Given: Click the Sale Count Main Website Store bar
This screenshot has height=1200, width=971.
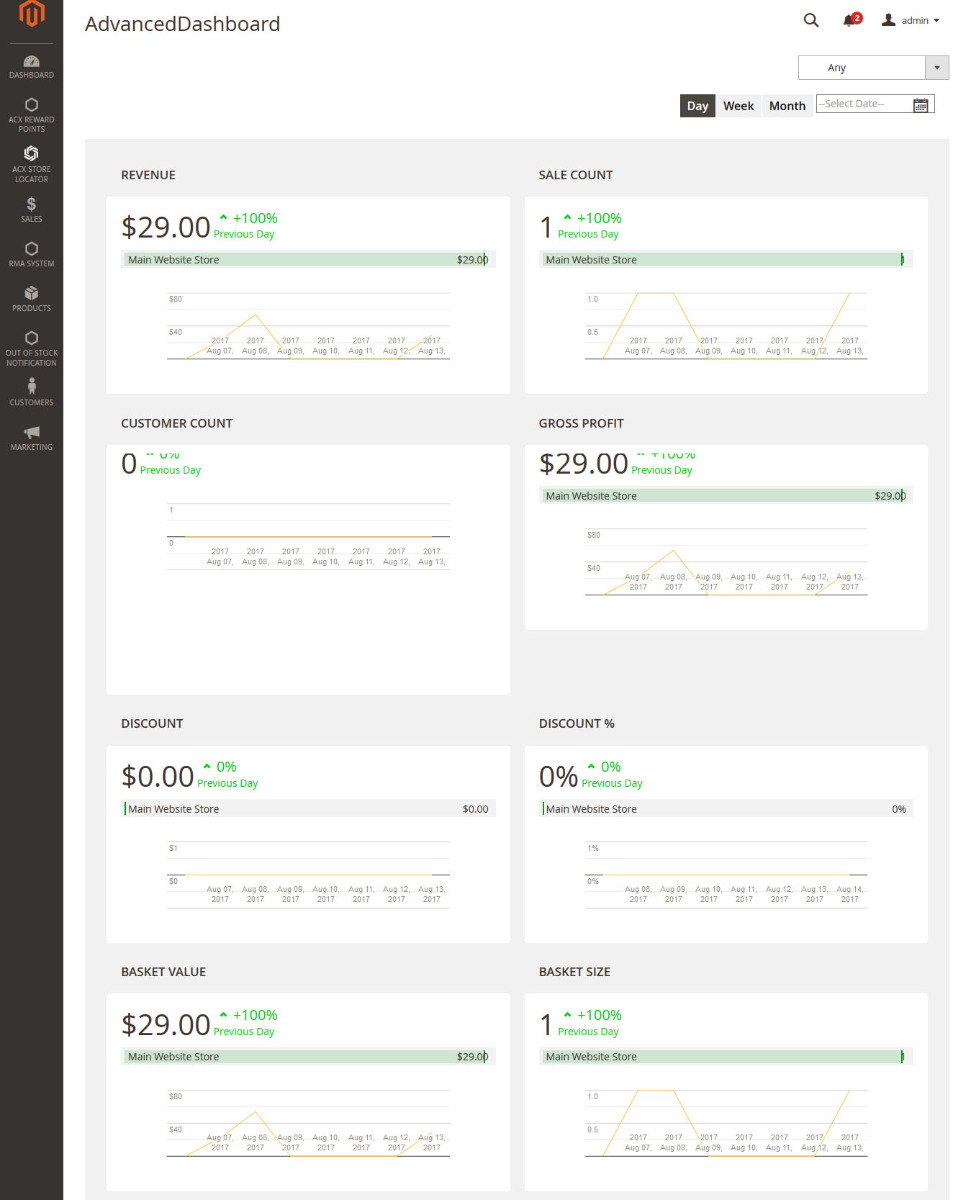Looking at the screenshot, I should (726, 260).
